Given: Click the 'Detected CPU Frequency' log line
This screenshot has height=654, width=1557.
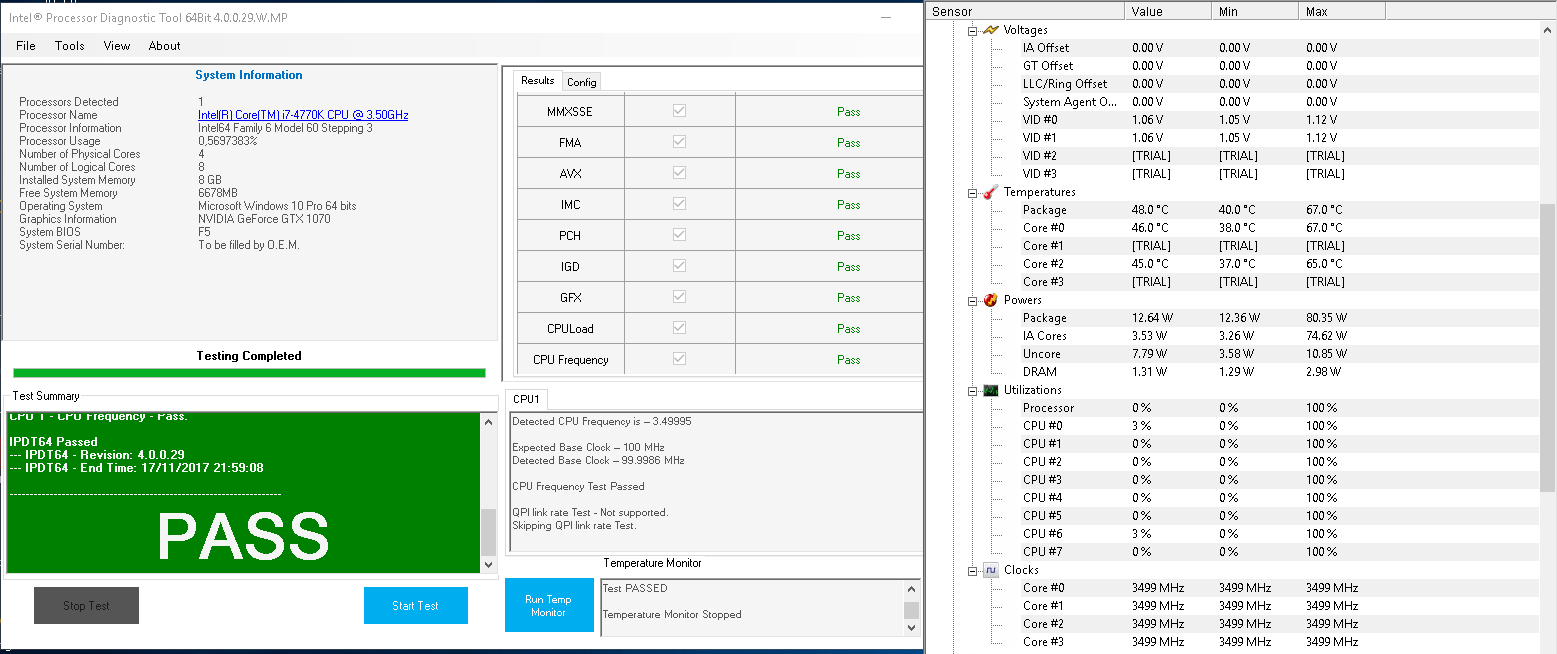Looking at the screenshot, I should point(601,421).
